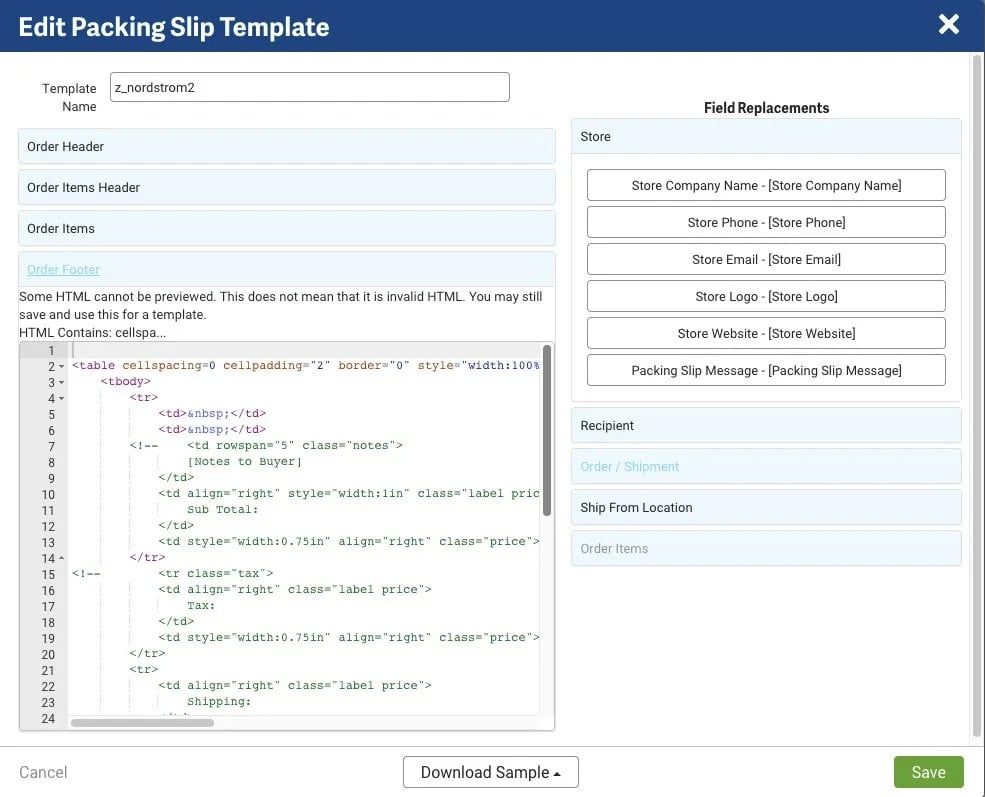The width and height of the screenshot is (985, 797).
Task: Save the packing slip template
Action: point(928,771)
